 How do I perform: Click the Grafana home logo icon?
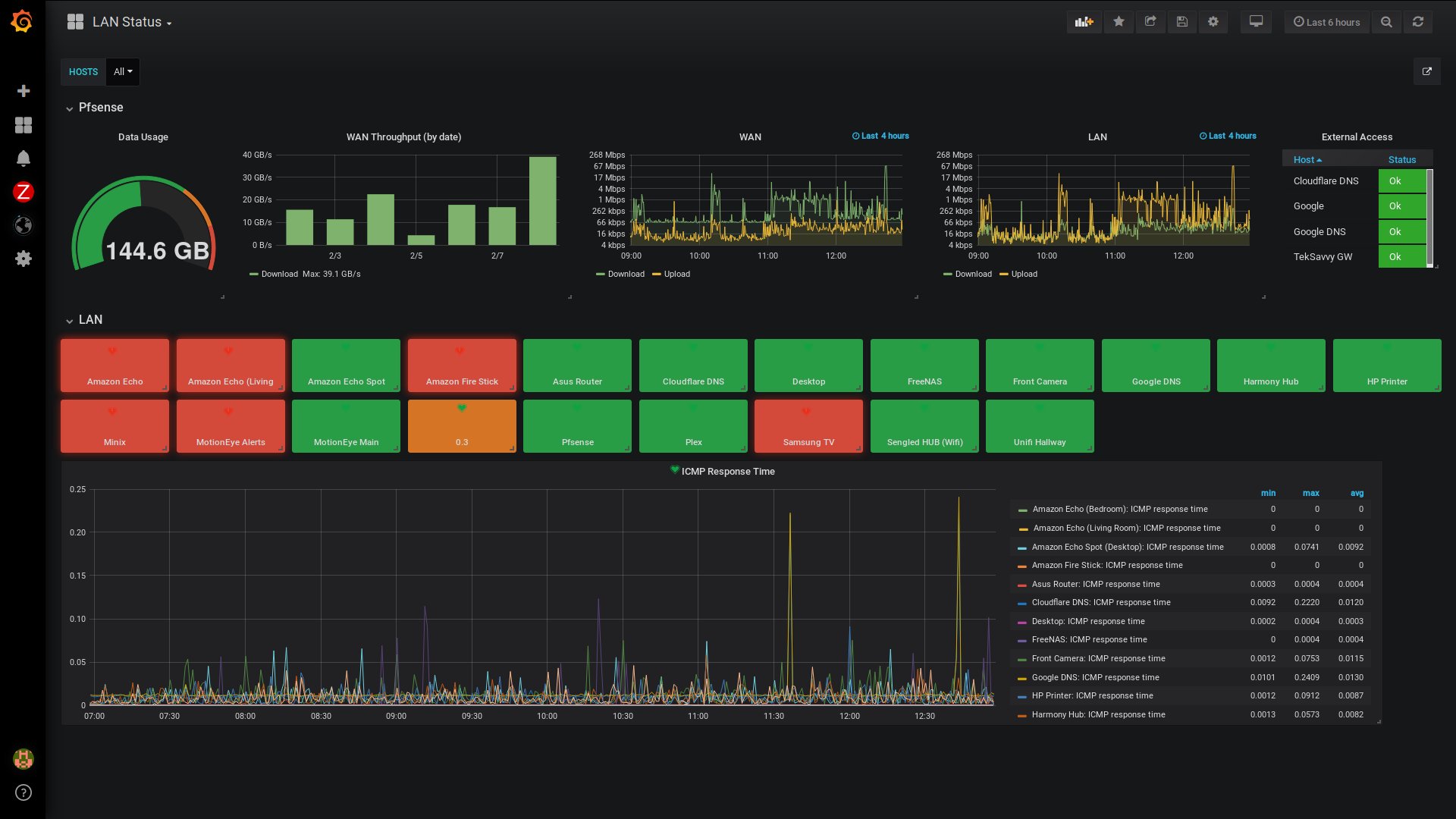22,22
